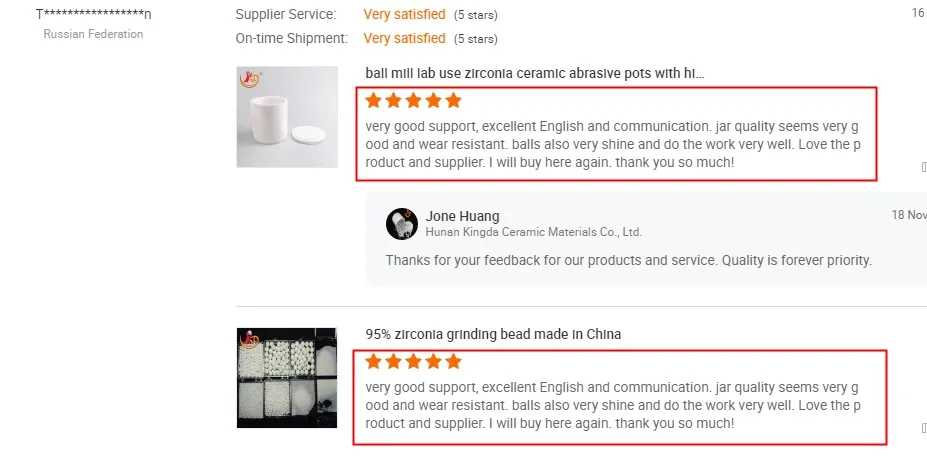Image resolution: width=927 pixels, height=461 pixels.
Task: Open the zirconia grinding beads product thumbnail
Action: pos(287,378)
